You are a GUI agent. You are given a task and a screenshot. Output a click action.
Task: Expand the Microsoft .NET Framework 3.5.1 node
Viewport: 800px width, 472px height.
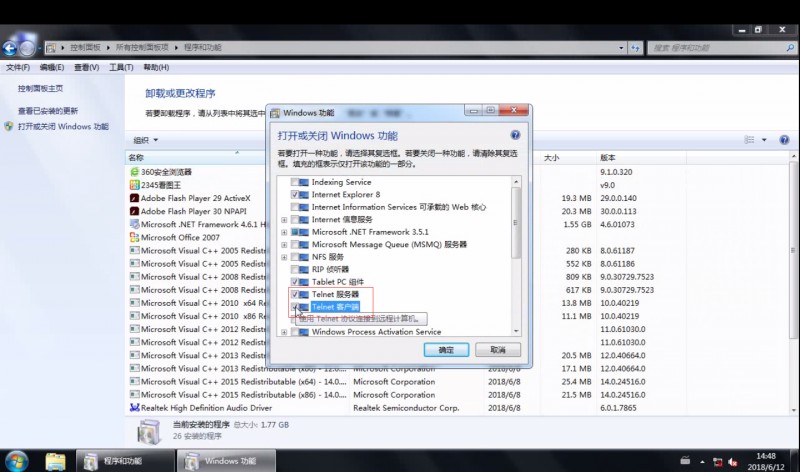284,232
